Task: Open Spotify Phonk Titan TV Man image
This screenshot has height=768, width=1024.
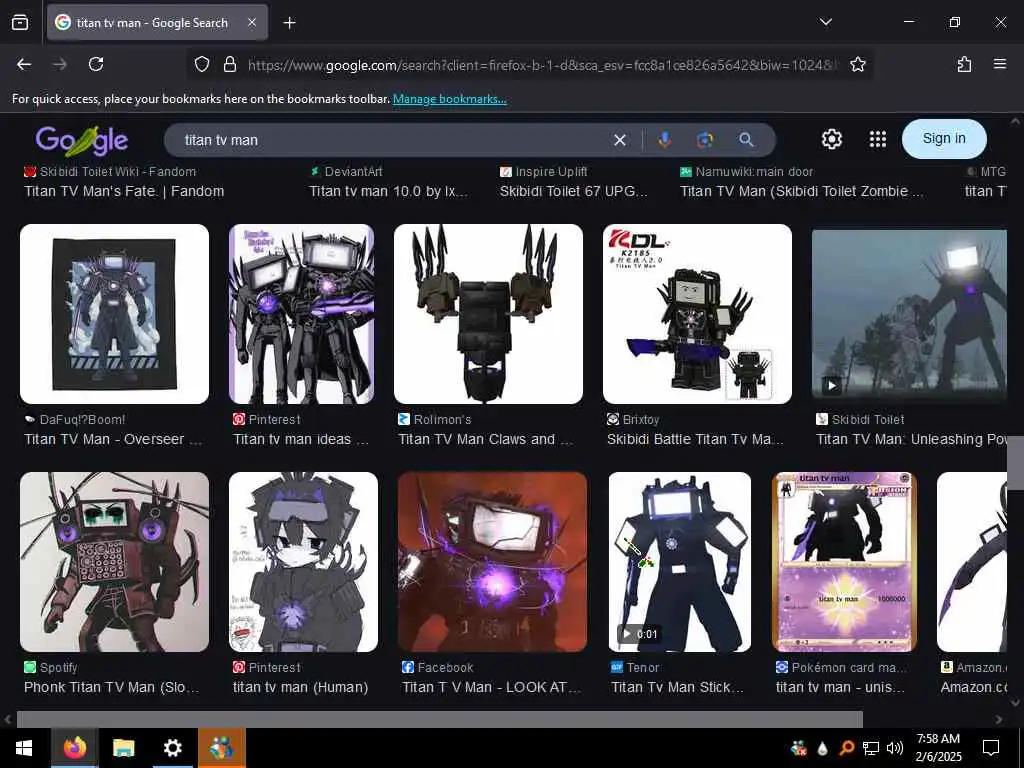Action: tap(114, 562)
